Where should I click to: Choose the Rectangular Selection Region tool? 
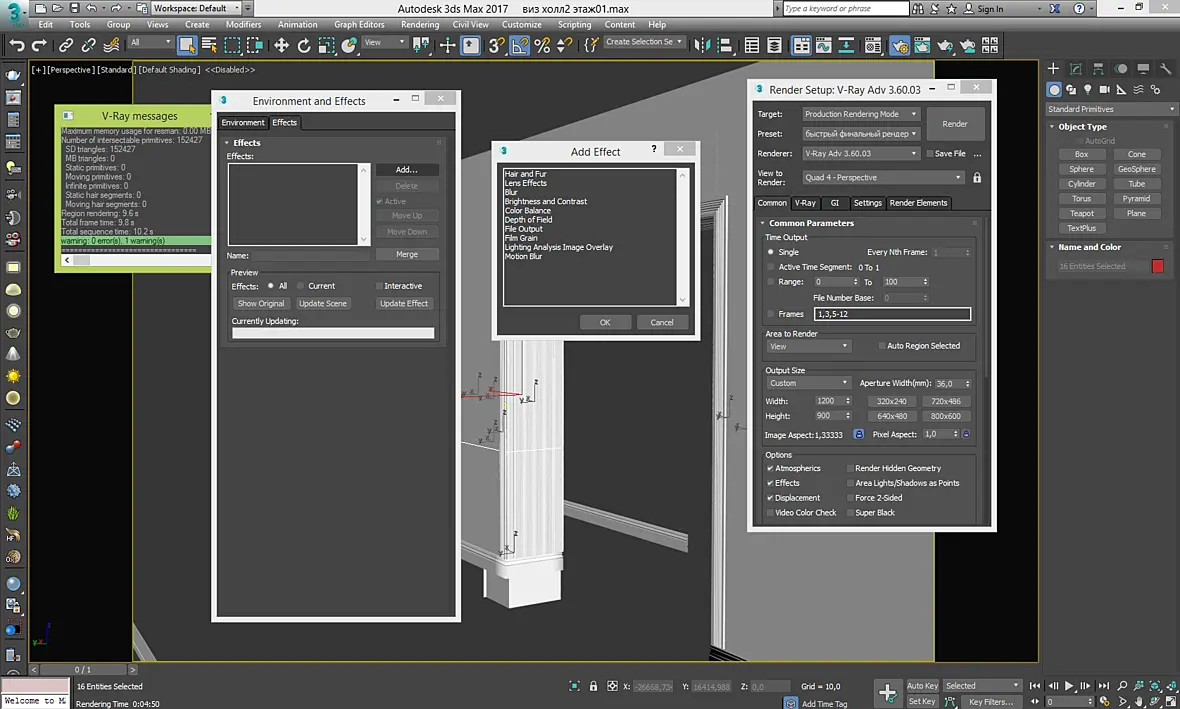[x=232, y=45]
